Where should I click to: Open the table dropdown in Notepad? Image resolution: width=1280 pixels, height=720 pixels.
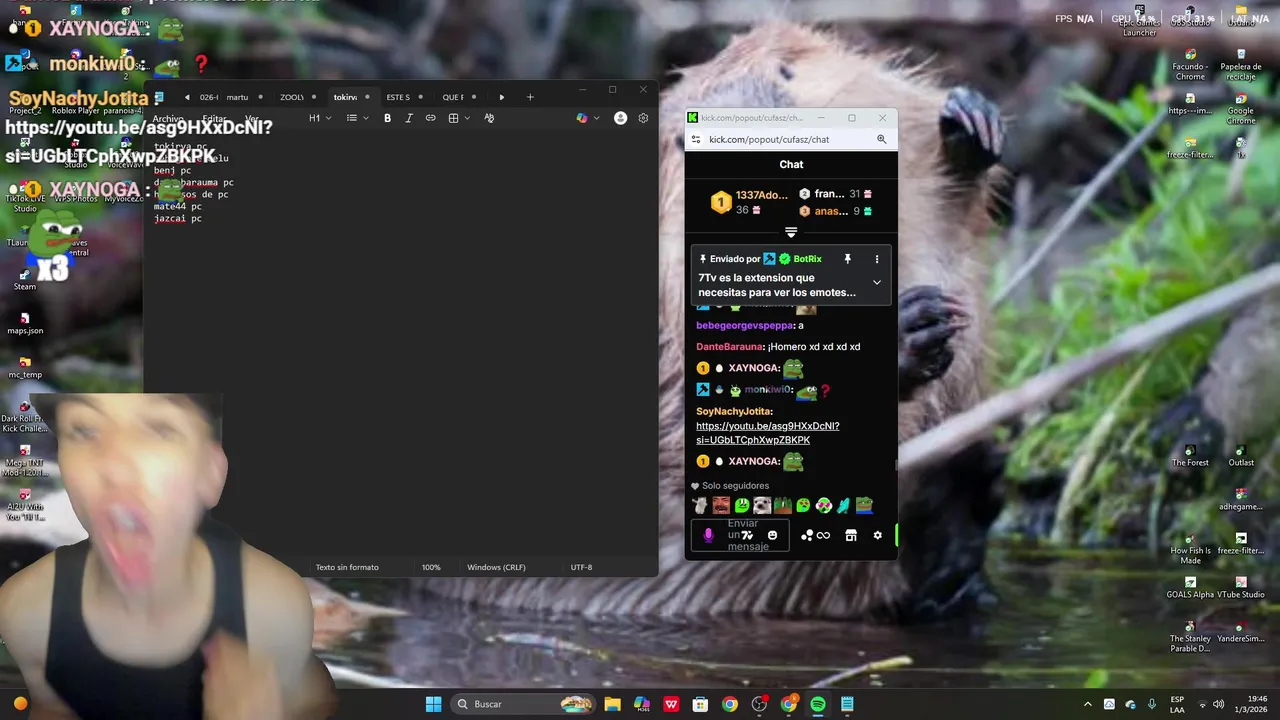[x=458, y=118]
